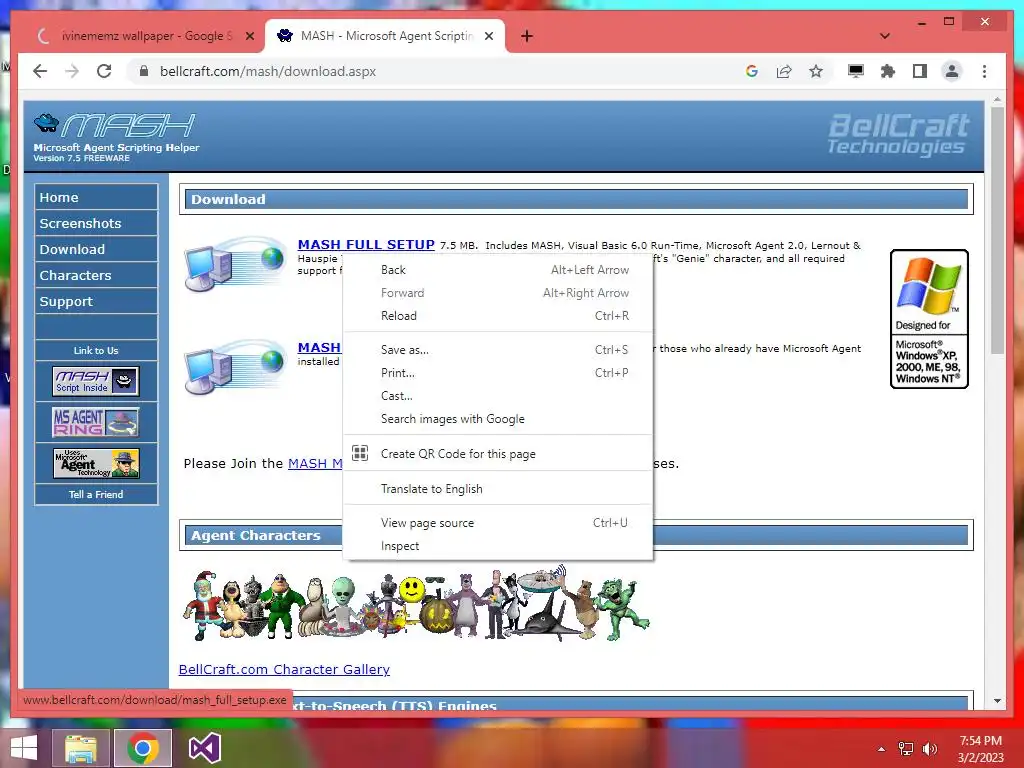Click the Uses Microsoft Agent Technology badge
This screenshot has width=1024, height=768.
point(96,463)
